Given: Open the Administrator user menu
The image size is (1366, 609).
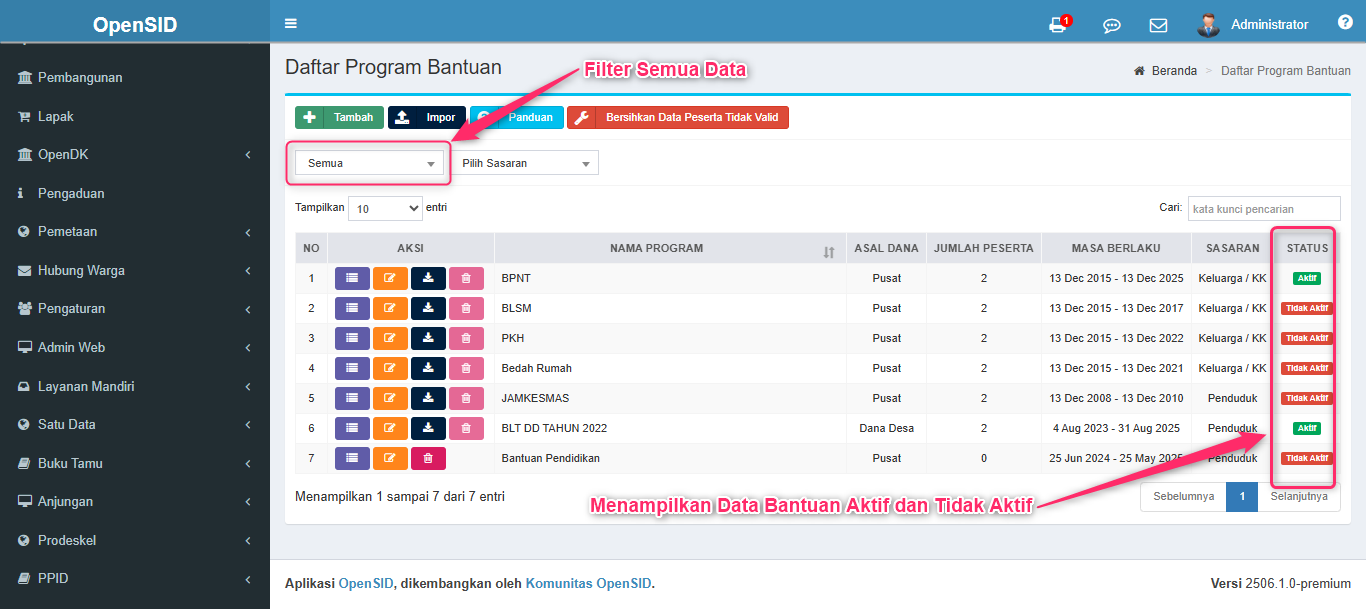Looking at the screenshot, I should 1253,25.
